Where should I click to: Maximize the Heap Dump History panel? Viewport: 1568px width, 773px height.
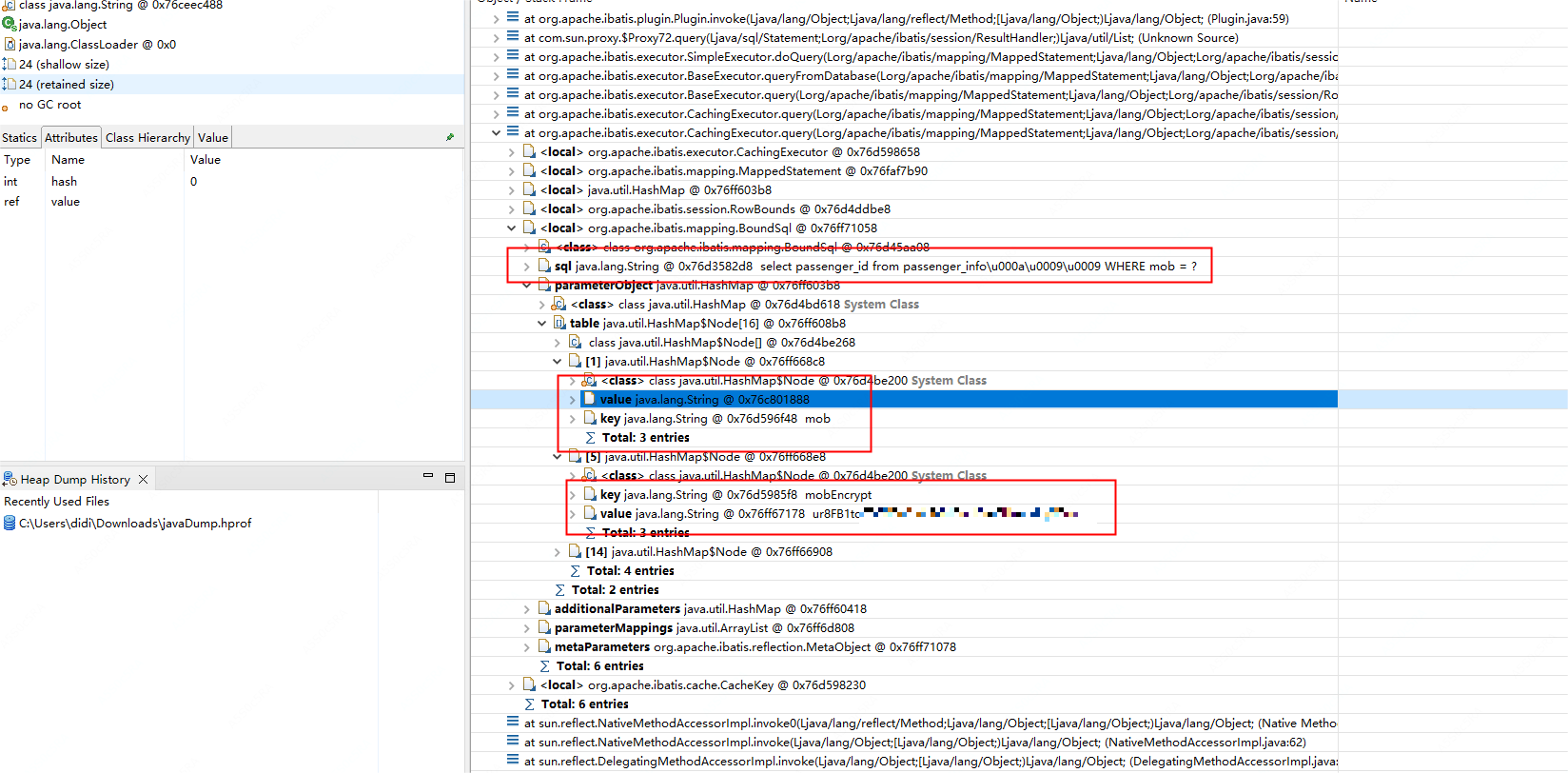coord(450,477)
